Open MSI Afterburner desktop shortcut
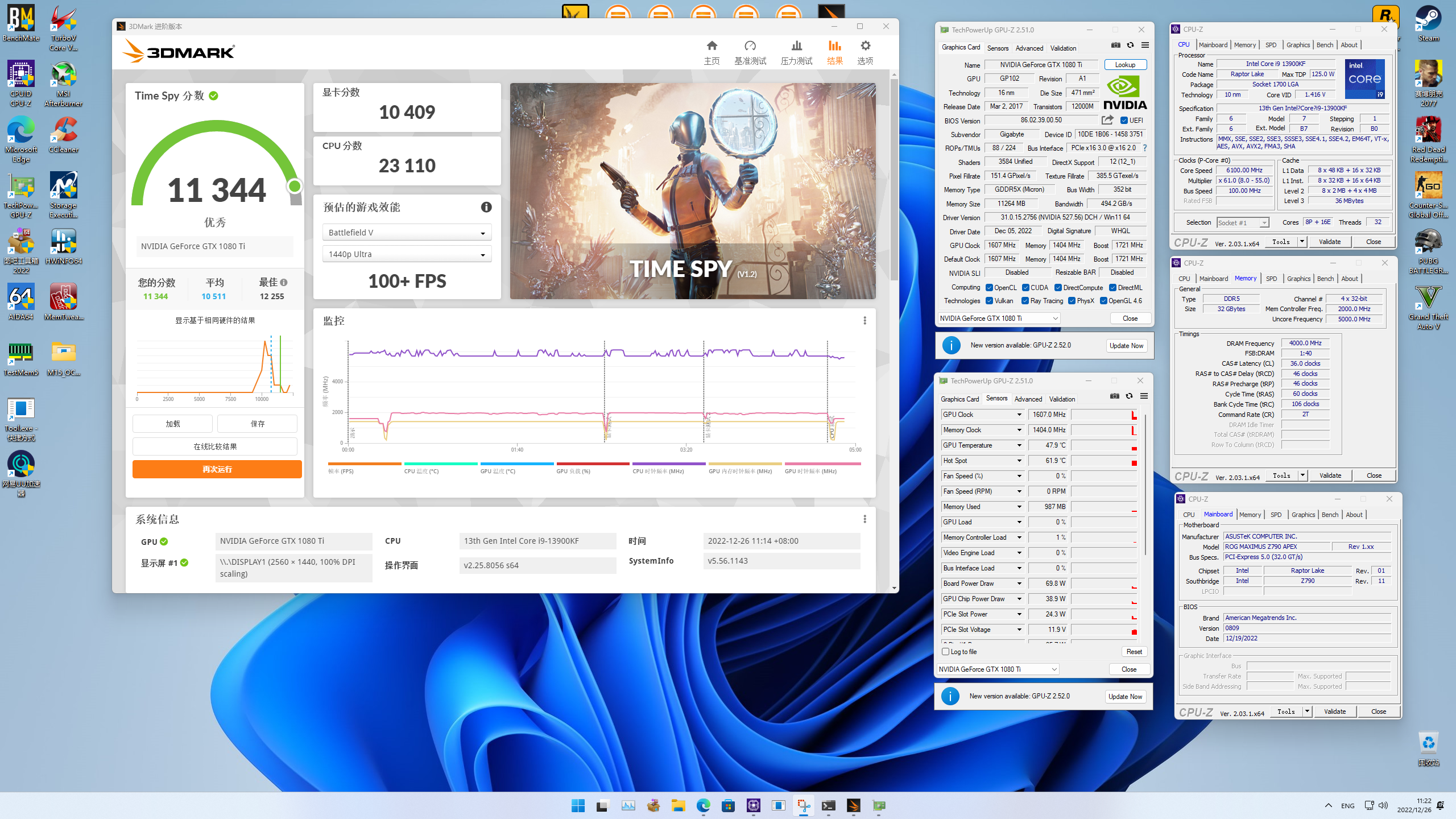 63,84
